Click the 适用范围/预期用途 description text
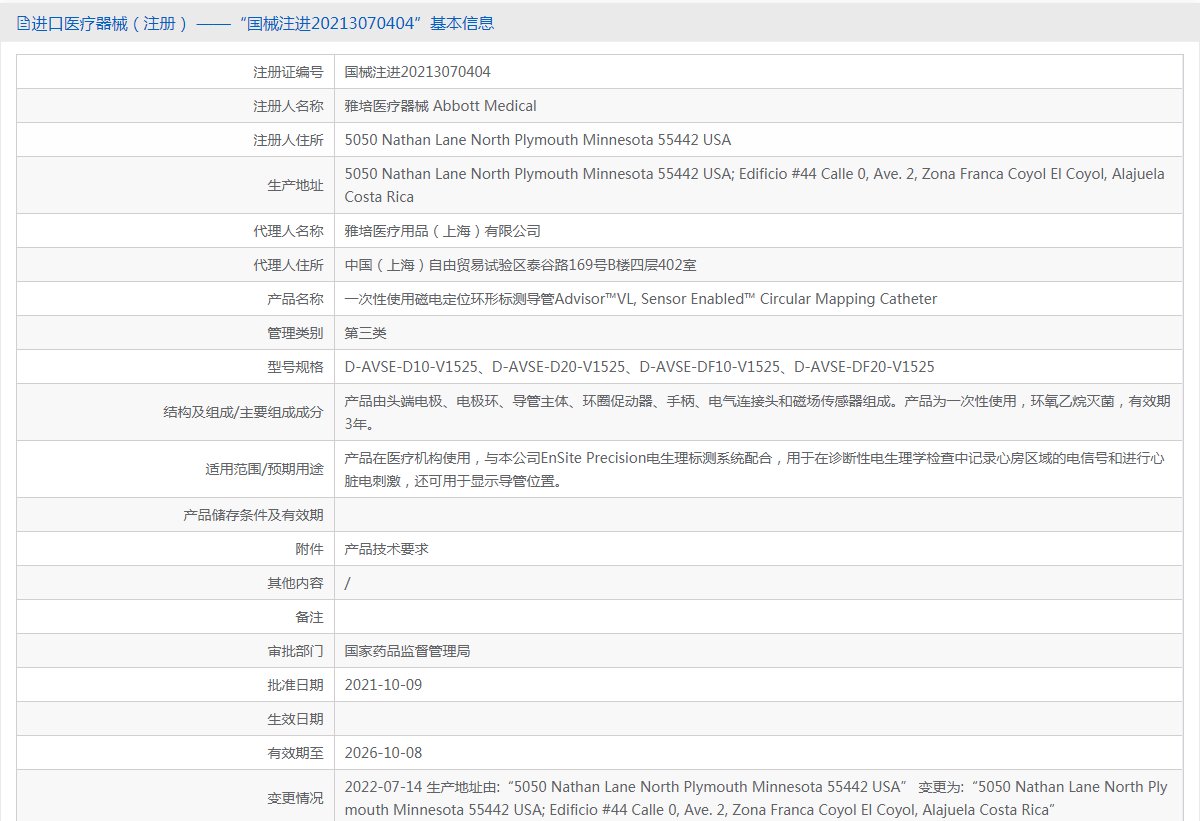 pos(756,469)
